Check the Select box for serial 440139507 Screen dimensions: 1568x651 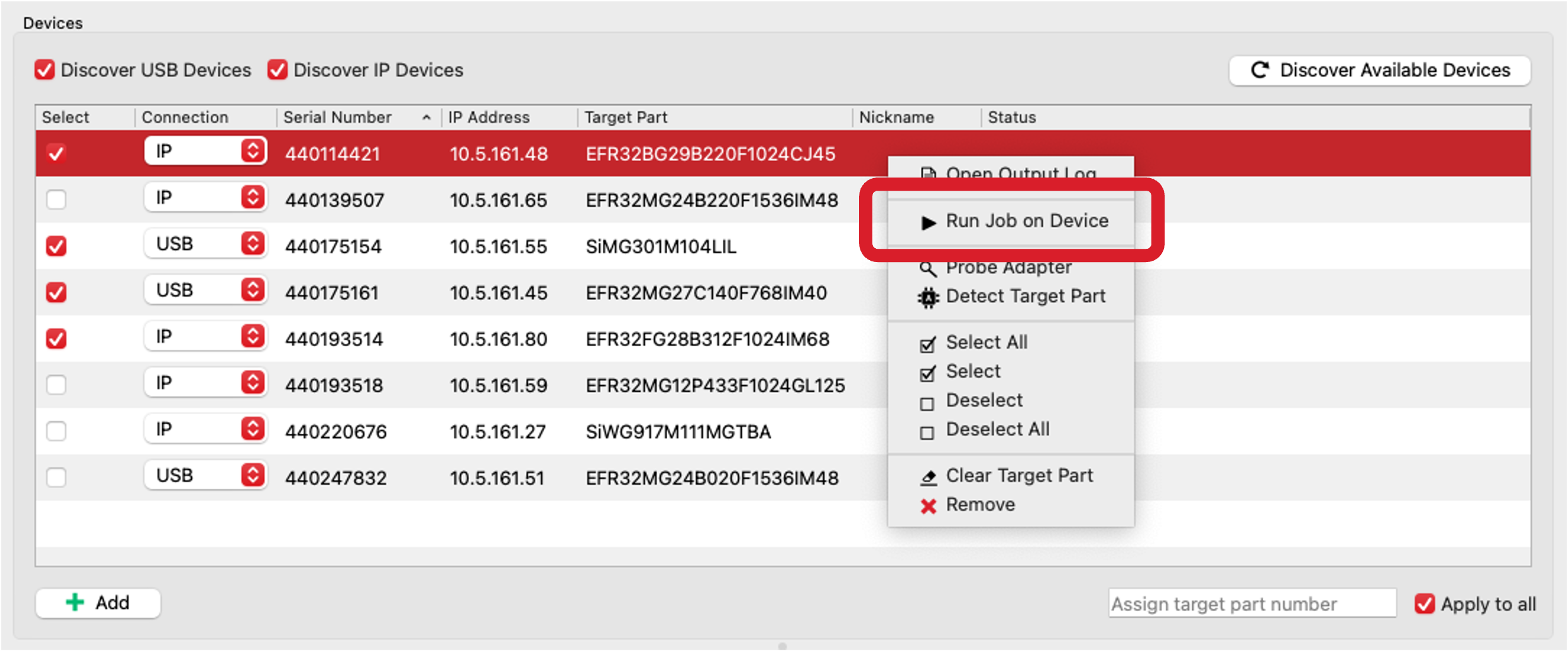(x=56, y=200)
